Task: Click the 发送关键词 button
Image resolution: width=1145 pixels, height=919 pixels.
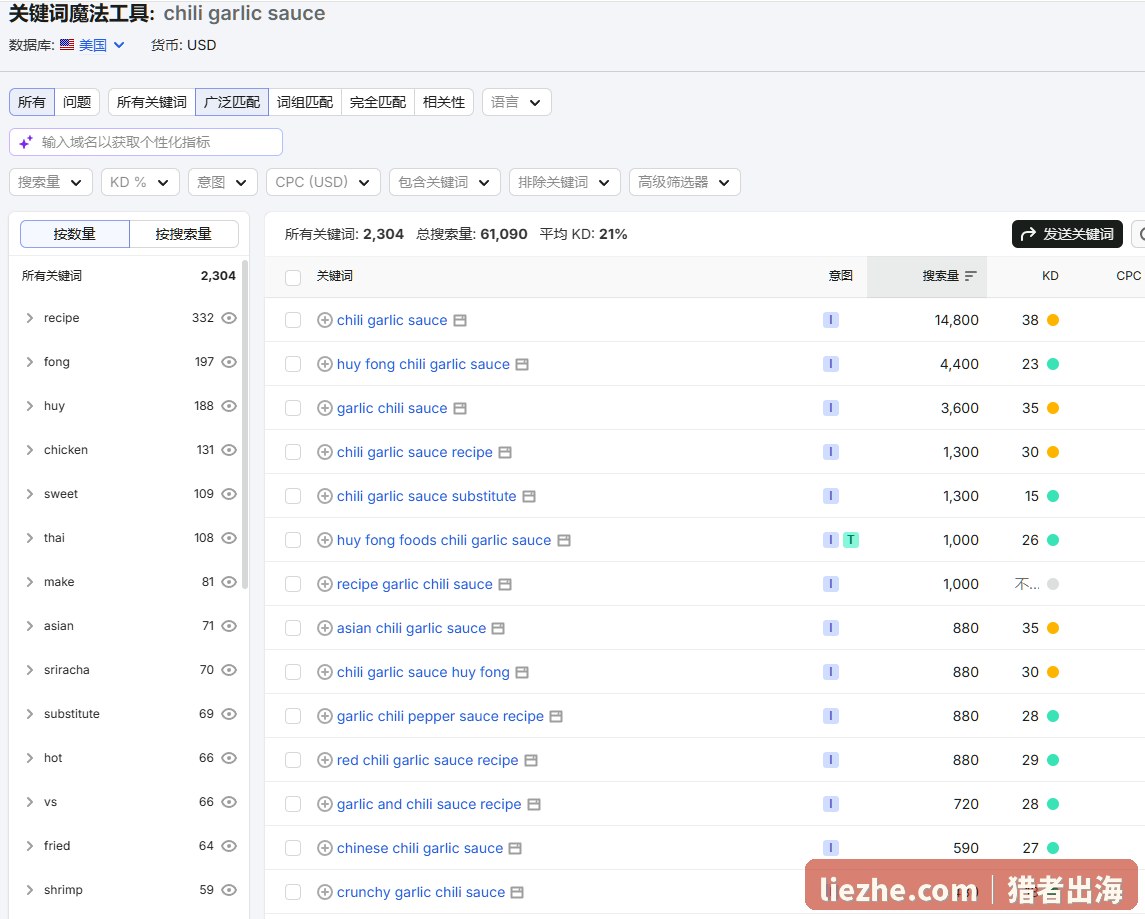Action: 1067,234
